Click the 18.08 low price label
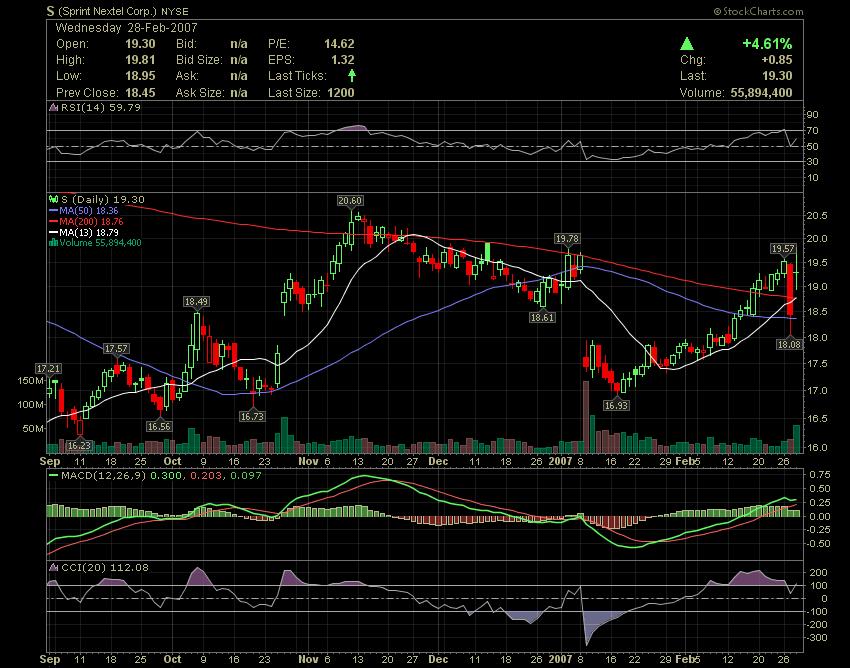The width and height of the screenshot is (850, 668). (789, 344)
